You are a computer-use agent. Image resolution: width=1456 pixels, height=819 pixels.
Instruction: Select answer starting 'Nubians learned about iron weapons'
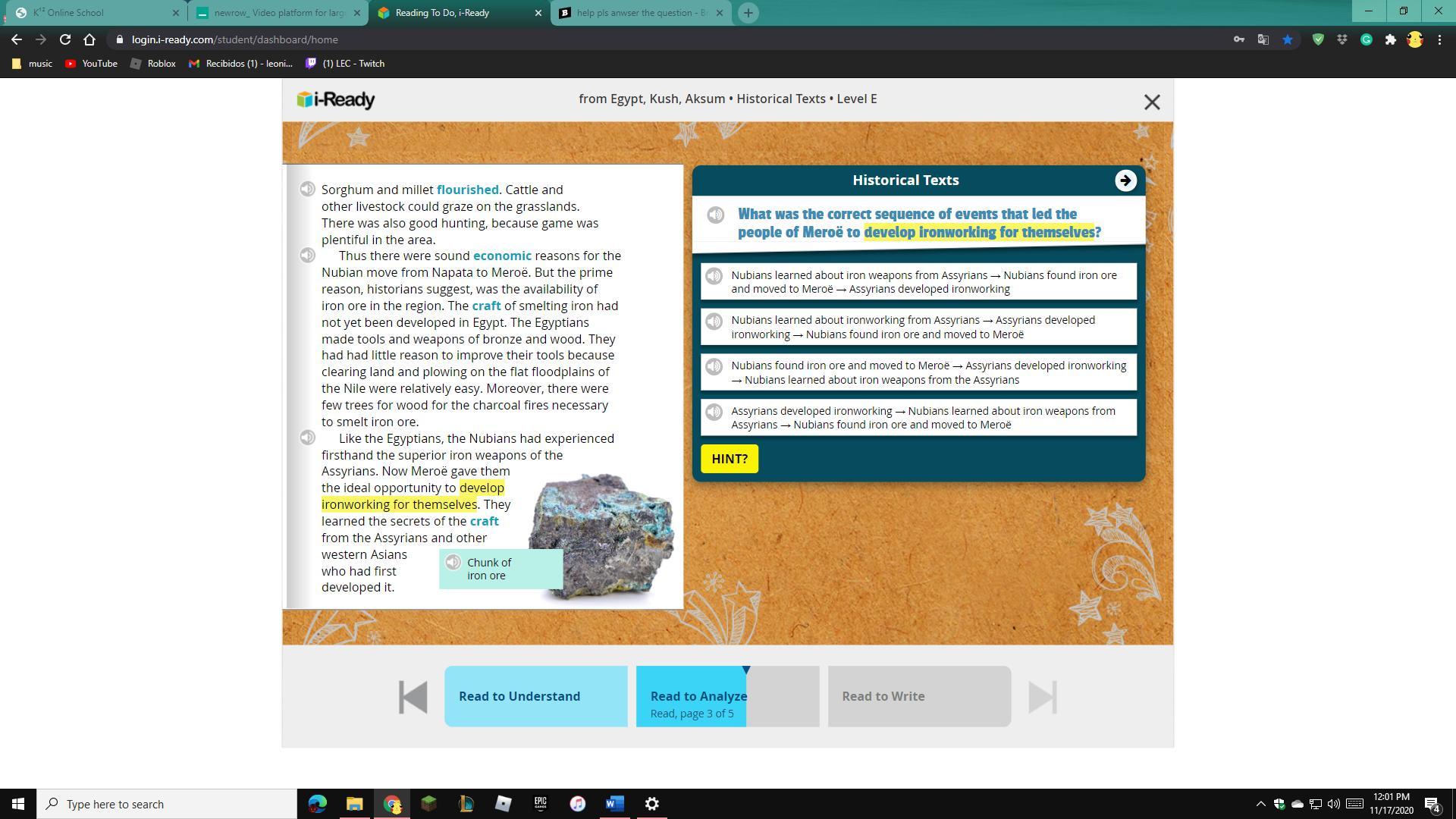[x=924, y=282]
